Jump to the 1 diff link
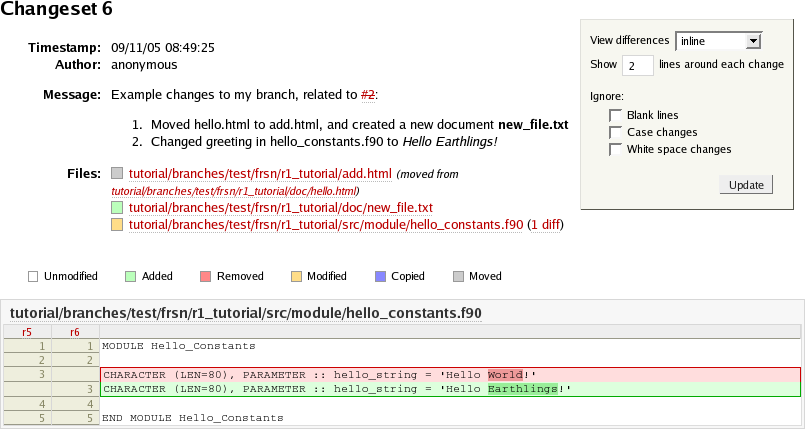This screenshot has width=805, height=429. tap(546, 225)
